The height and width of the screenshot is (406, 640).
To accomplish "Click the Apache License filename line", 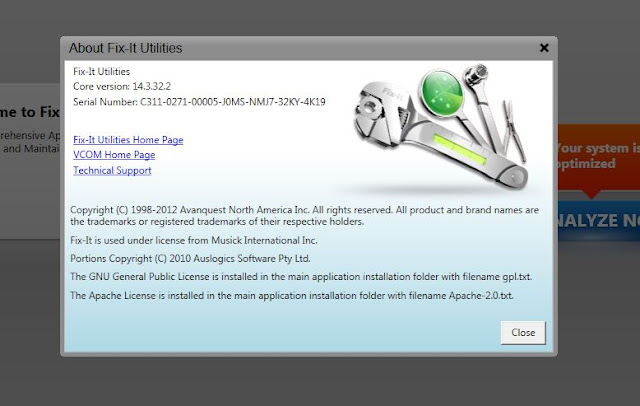I will tap(292, 295).
